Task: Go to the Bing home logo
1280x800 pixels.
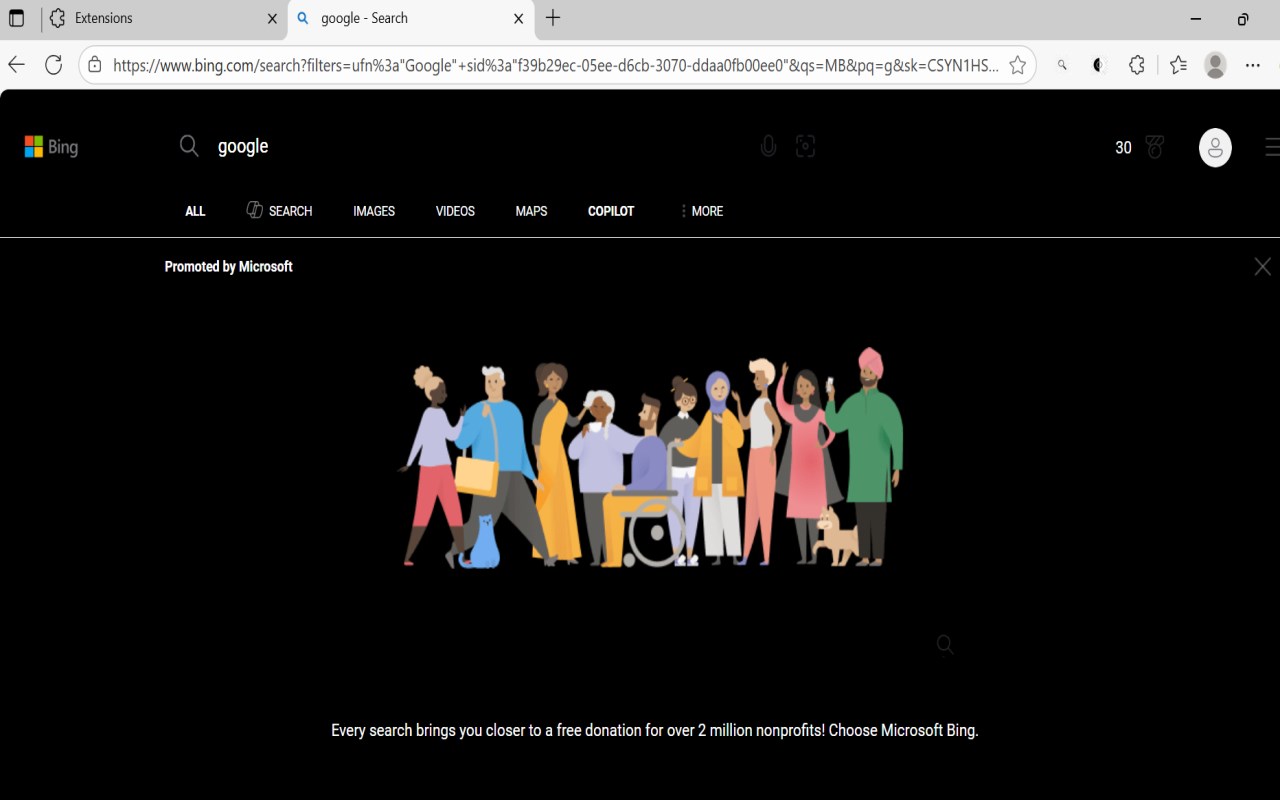Action: pyautogui.click(x=51, y=147)
